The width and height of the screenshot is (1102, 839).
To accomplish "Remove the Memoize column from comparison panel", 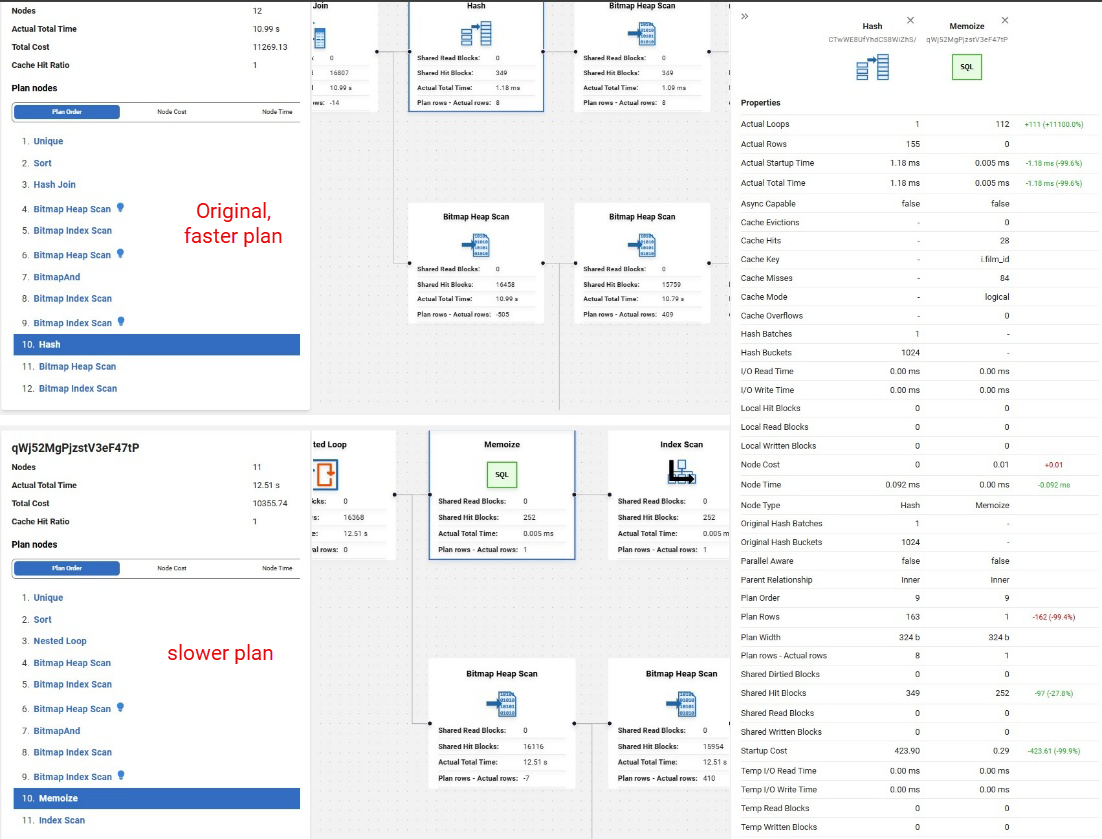I will [1005, 20].
